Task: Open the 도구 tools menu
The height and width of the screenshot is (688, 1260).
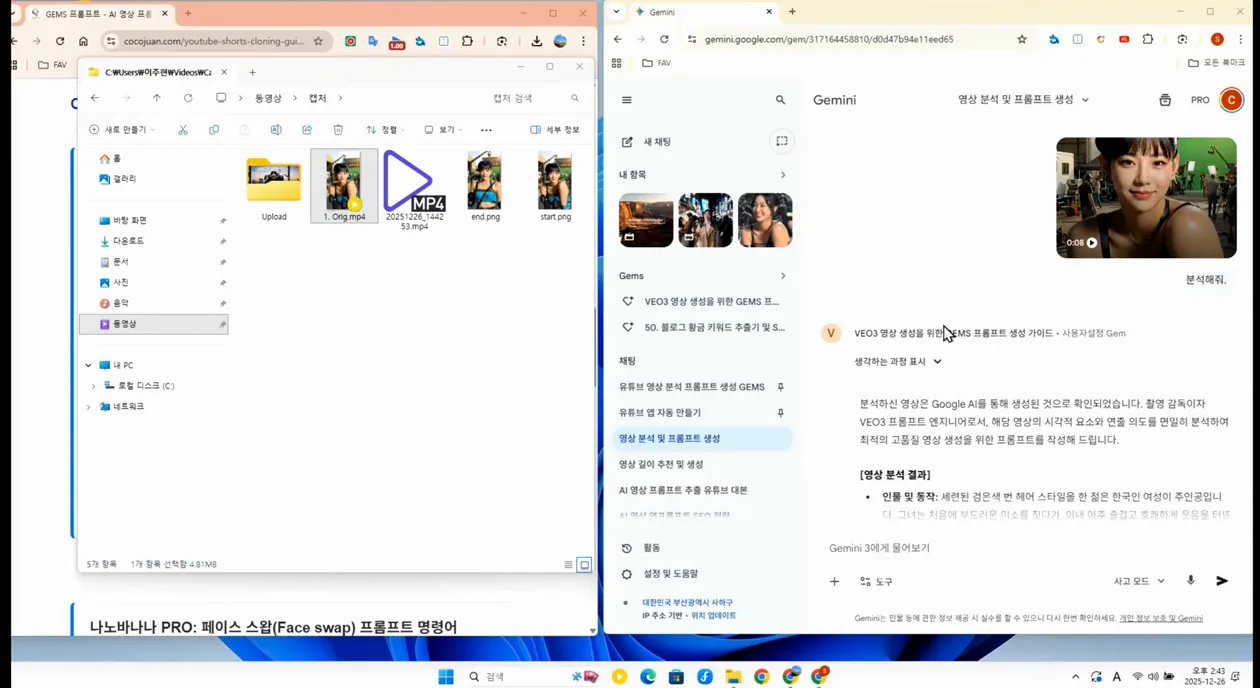Action: tap(876, 581)
